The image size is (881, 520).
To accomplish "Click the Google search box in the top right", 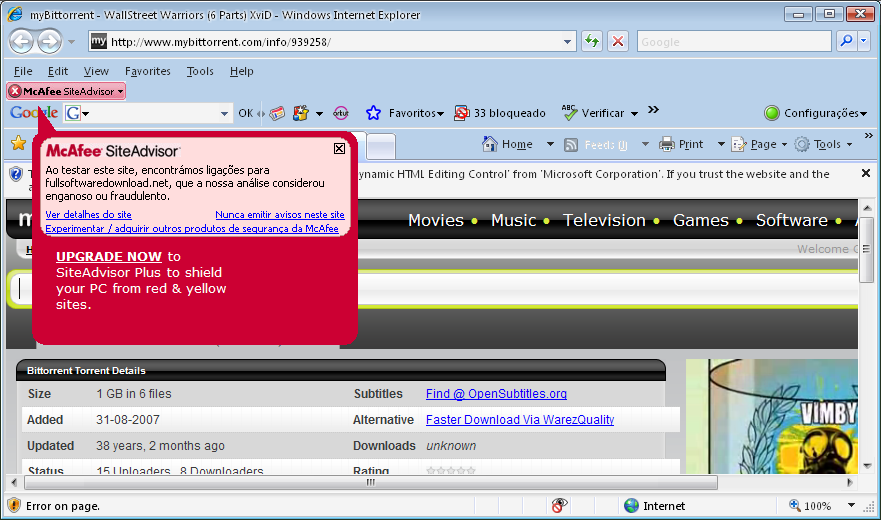I will point(733,42).
